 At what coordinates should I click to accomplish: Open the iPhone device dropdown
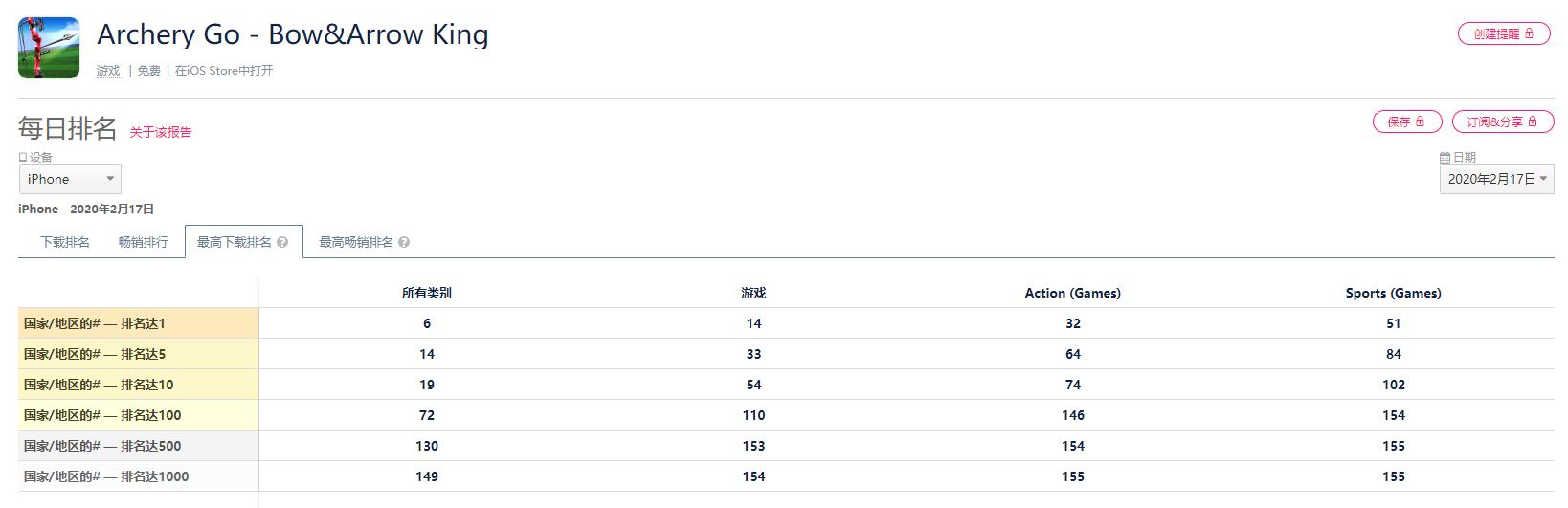tap(70, 179)
